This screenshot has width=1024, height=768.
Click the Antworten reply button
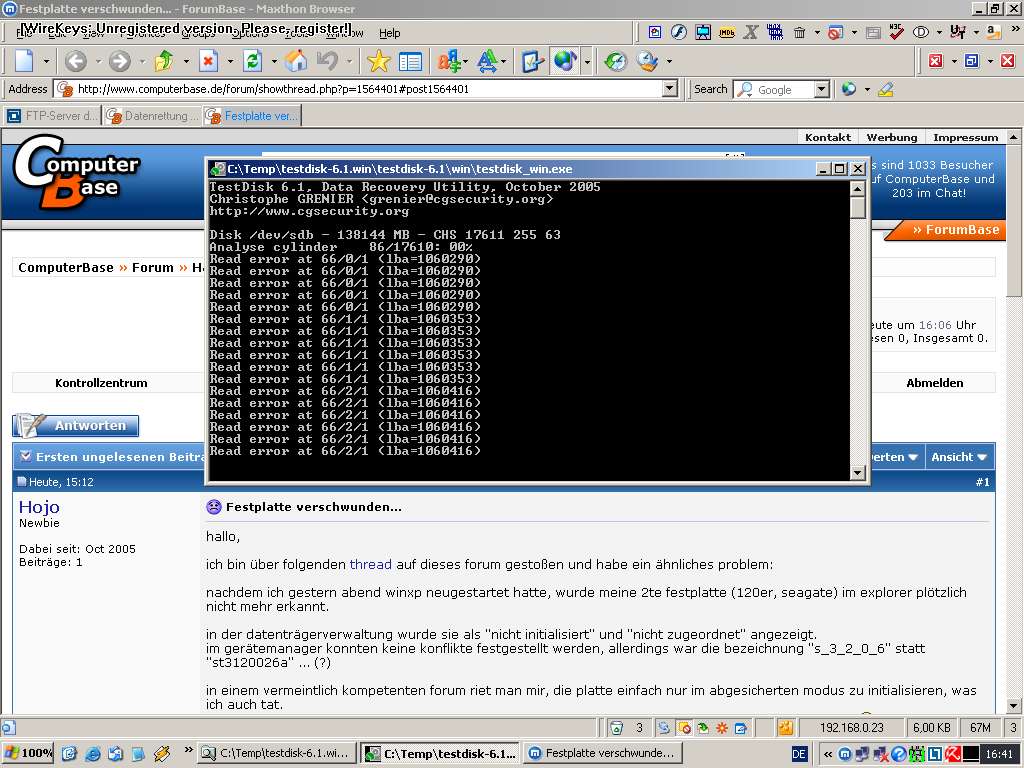[x=76, y=426]
